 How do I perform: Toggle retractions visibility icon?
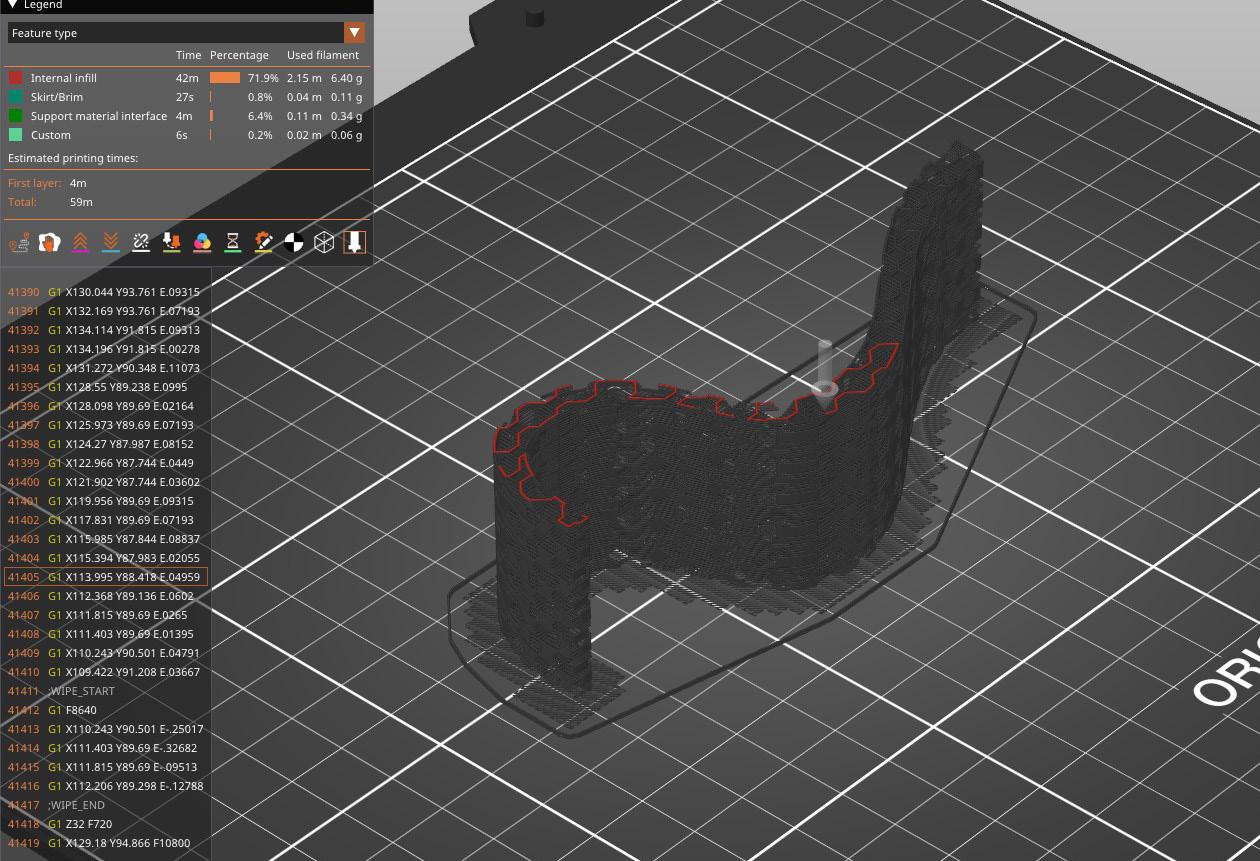(x=80, y=242)
